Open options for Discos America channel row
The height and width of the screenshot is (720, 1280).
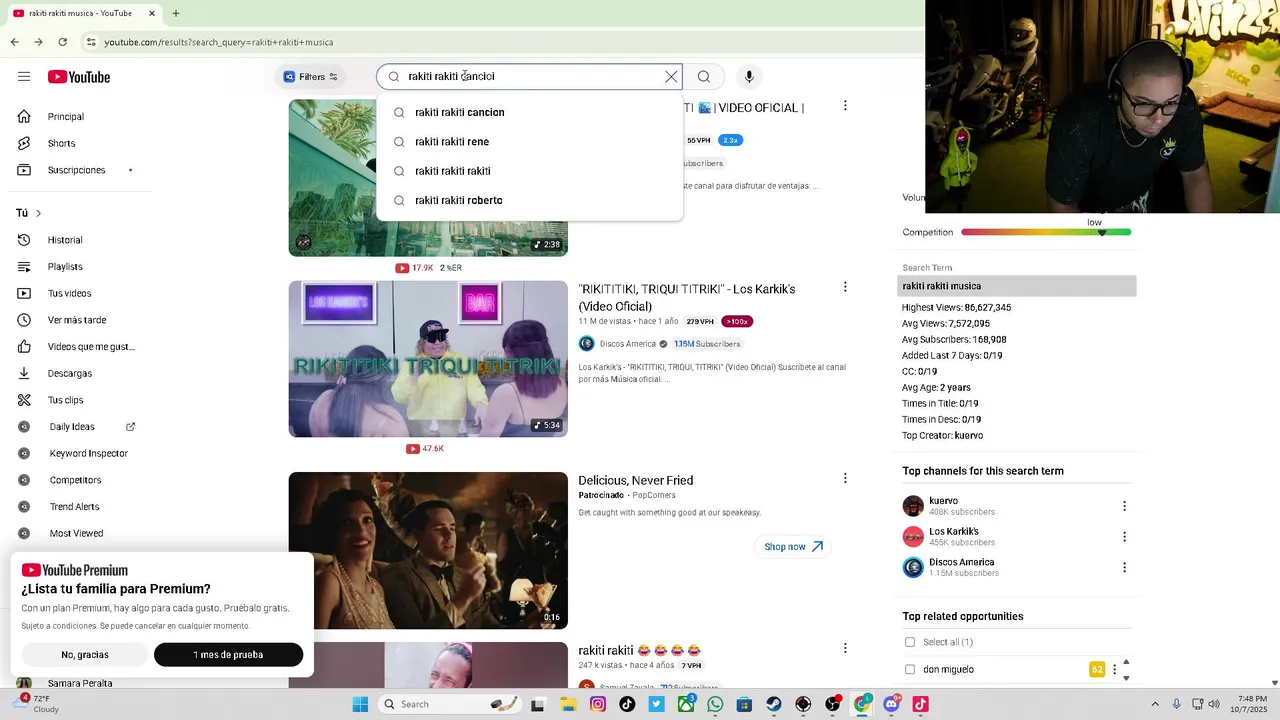(1124, 568)
